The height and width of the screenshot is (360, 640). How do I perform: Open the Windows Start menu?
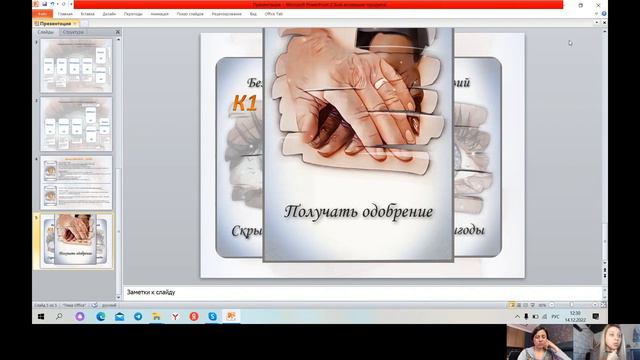coord(41,316)
